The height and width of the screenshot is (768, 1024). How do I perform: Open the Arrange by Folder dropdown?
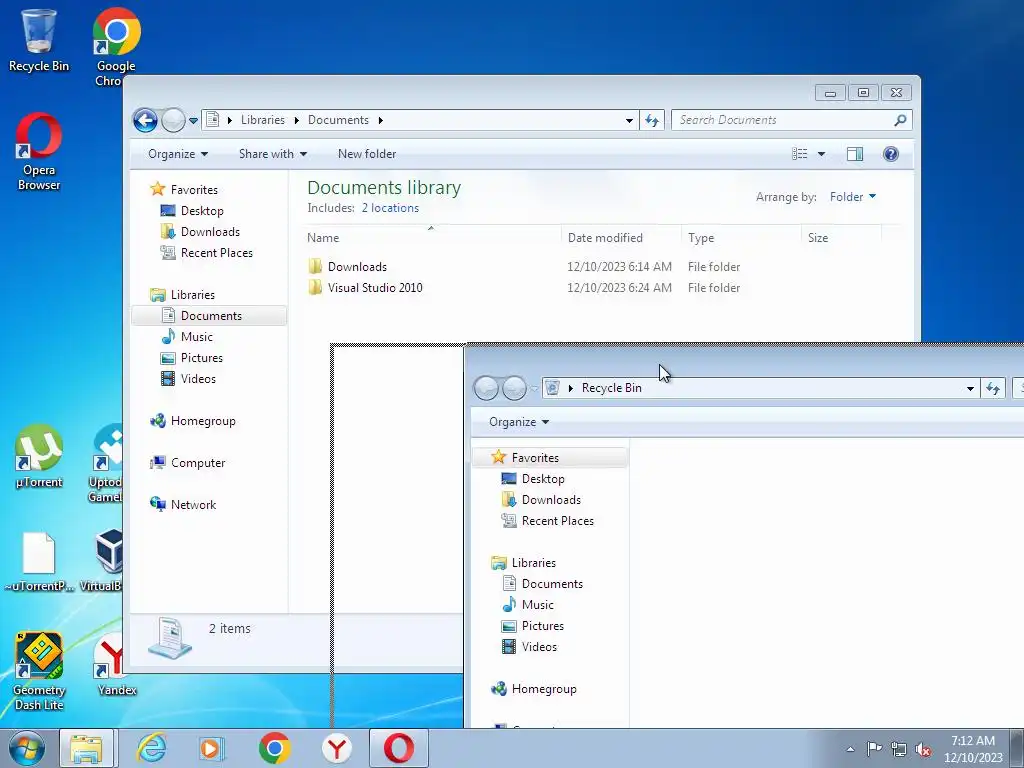(853, 197)
